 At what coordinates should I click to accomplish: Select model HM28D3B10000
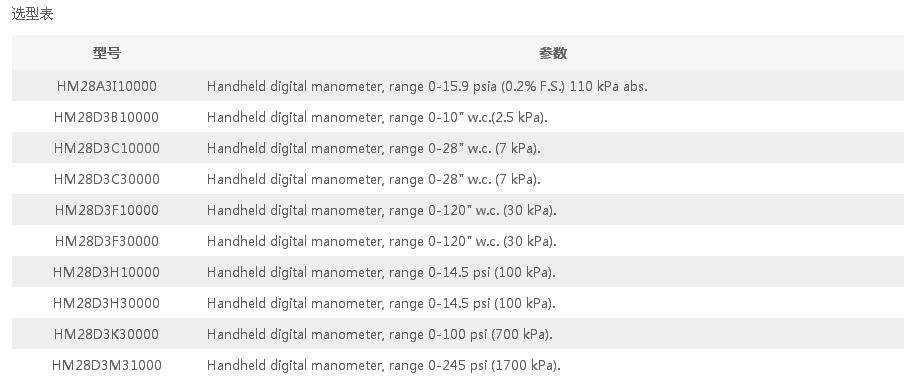[x=106, y=117]
